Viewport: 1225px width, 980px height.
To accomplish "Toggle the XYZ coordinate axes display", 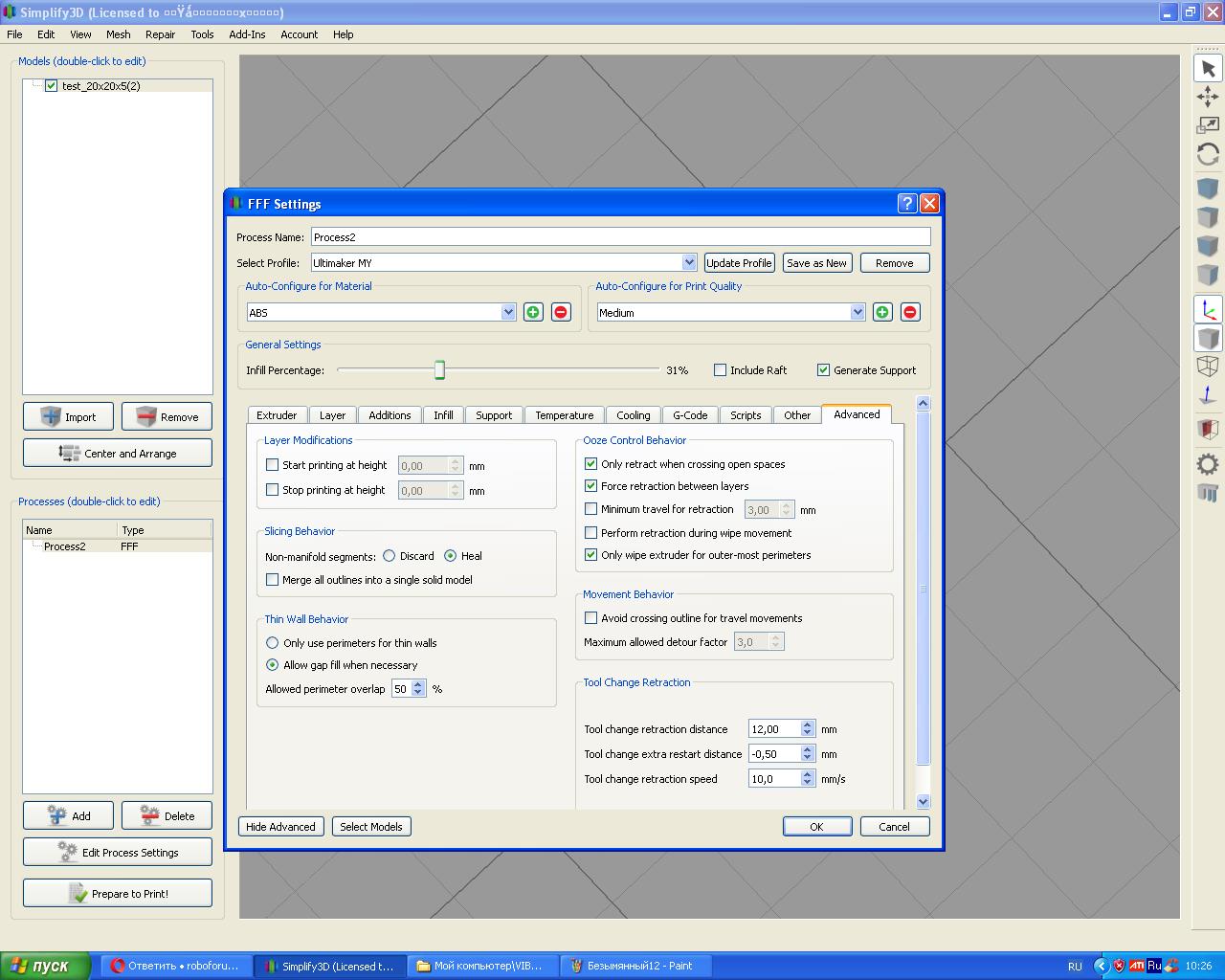I will click(1208, 309).
